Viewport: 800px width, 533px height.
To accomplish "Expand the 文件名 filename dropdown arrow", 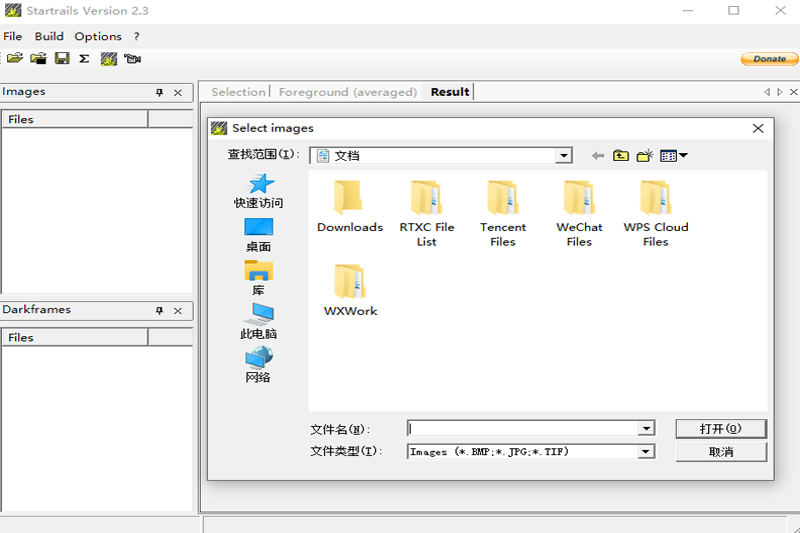I will pos(646,429).
